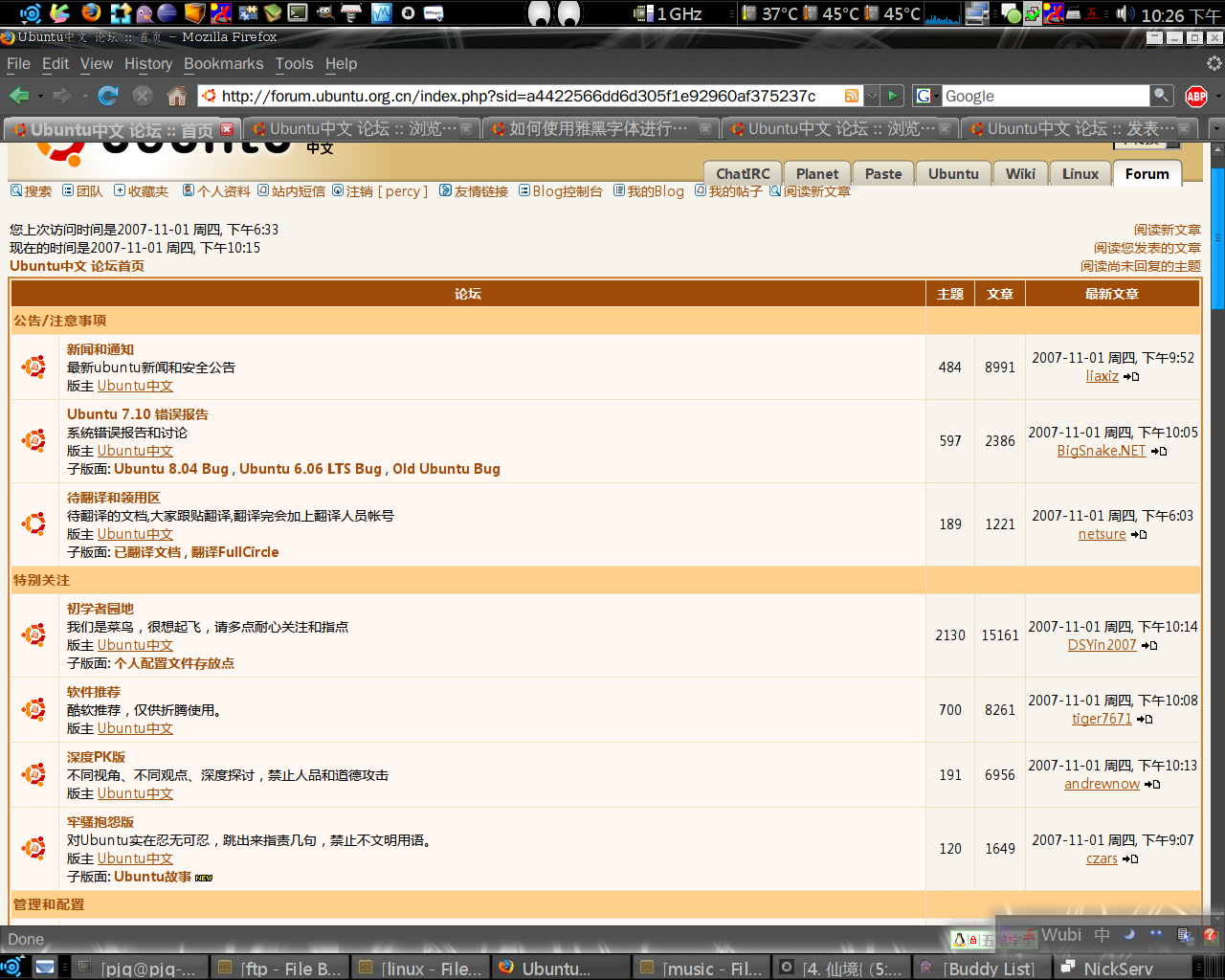Open the 翻译FullCircle subforum link
Image resolution: width=1225 pixels, height=980 pixels.
click(x=235, y=552)
